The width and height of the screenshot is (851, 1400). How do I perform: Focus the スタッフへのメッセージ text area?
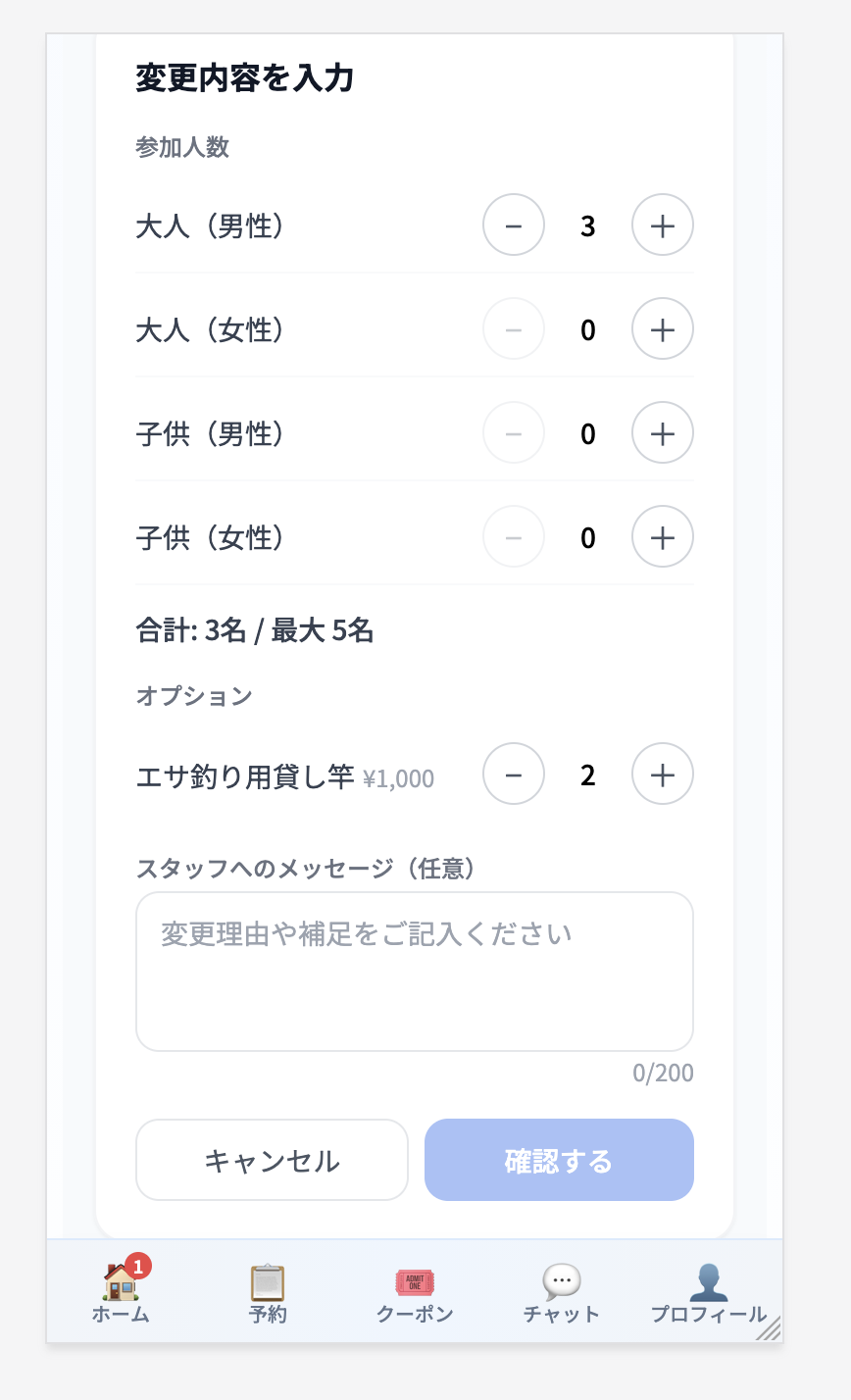415,972
